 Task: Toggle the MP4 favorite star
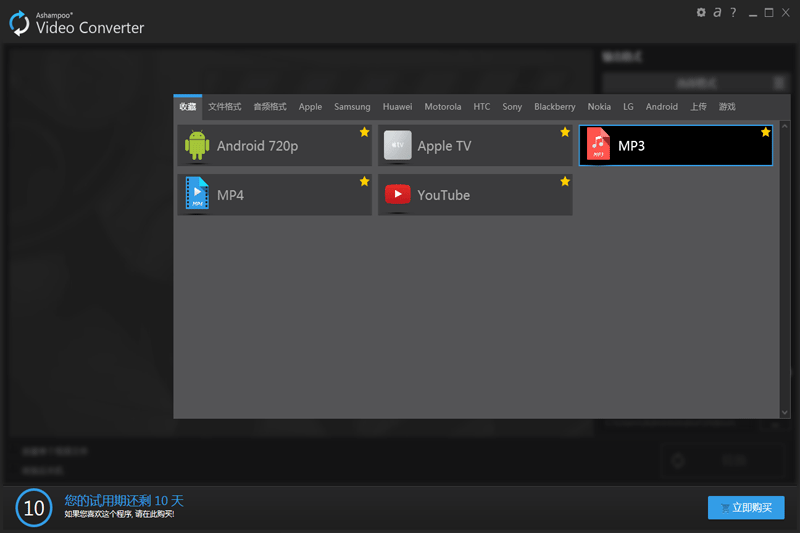point(364,181)
